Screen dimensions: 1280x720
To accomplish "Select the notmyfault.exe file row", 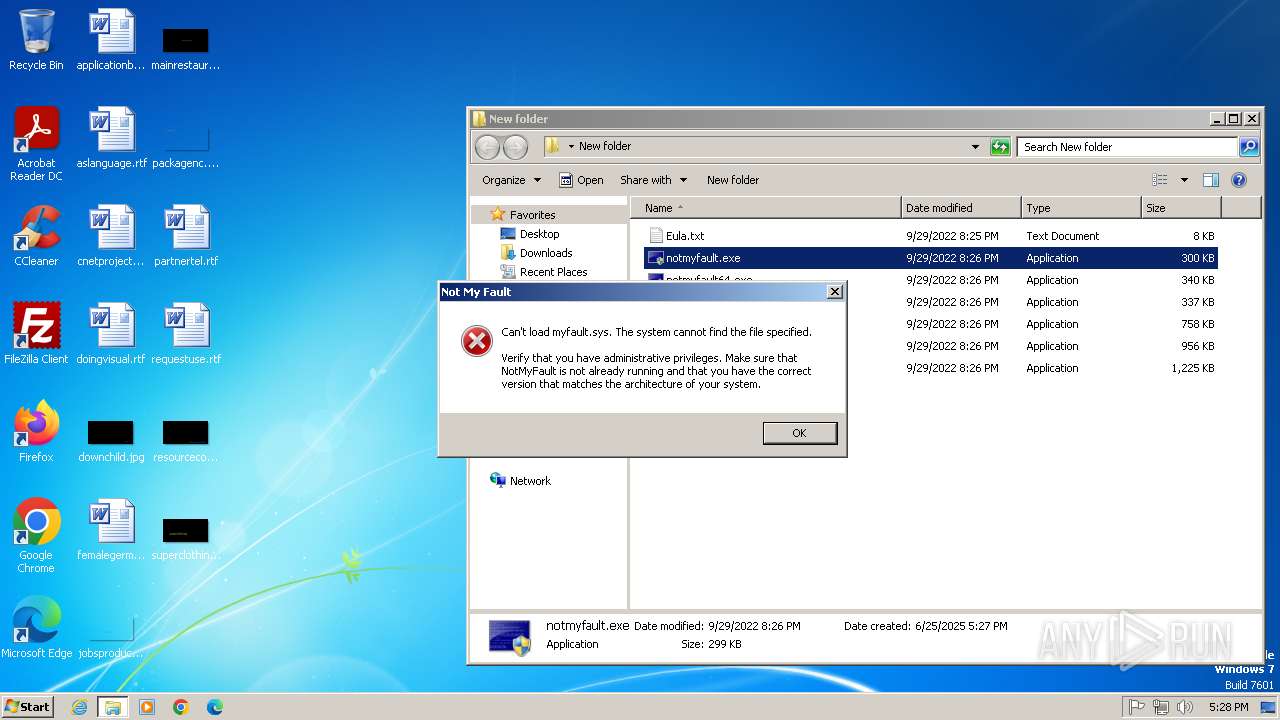I will coord(931,258).
